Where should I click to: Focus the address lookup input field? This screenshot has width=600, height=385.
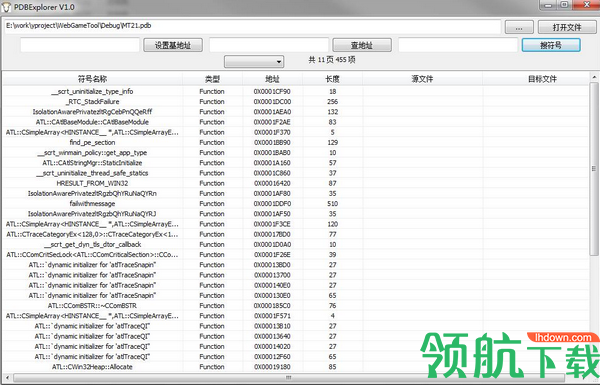(269, 45)
